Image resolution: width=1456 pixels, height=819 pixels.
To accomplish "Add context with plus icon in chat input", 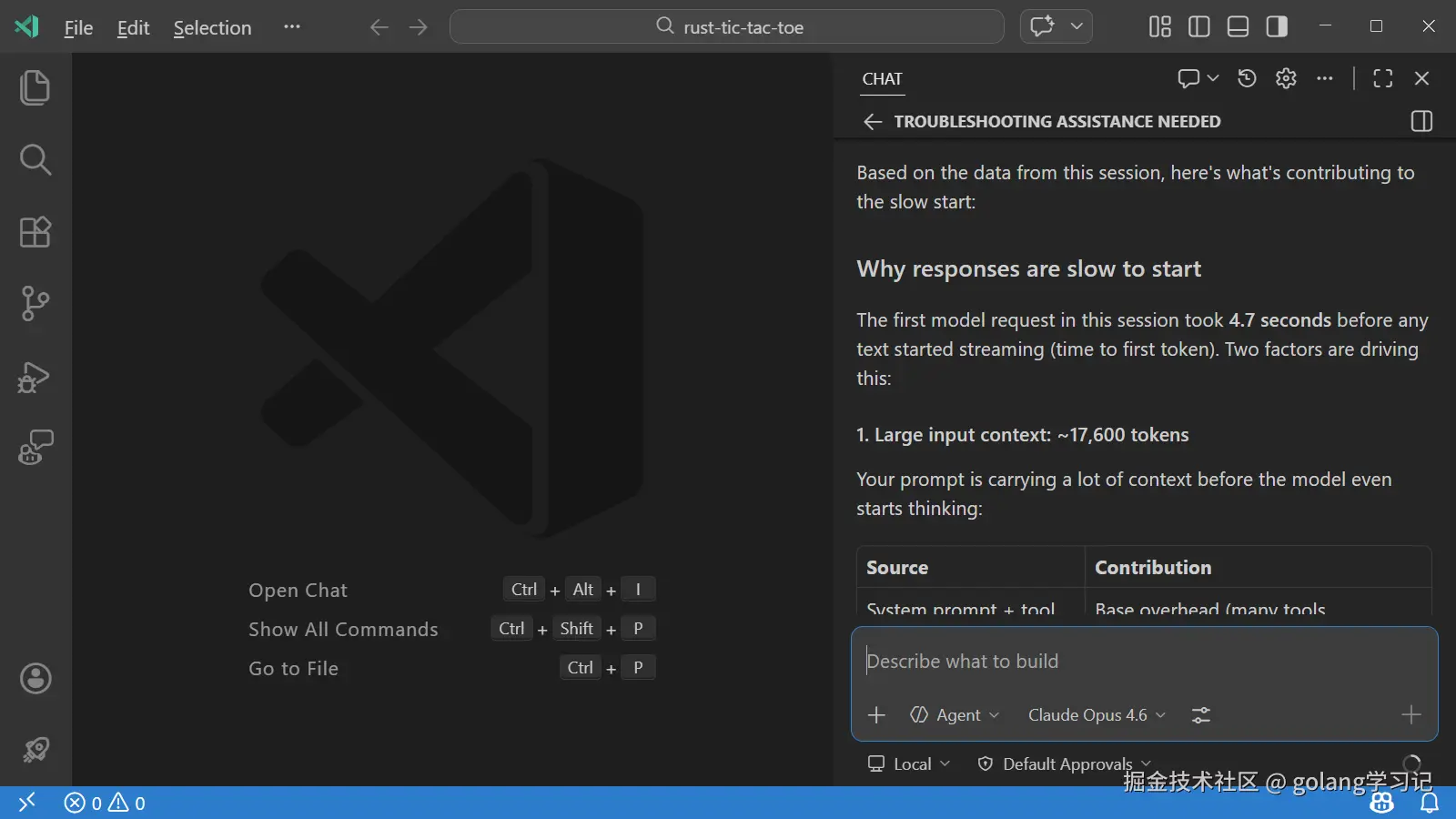I will 876,715.
